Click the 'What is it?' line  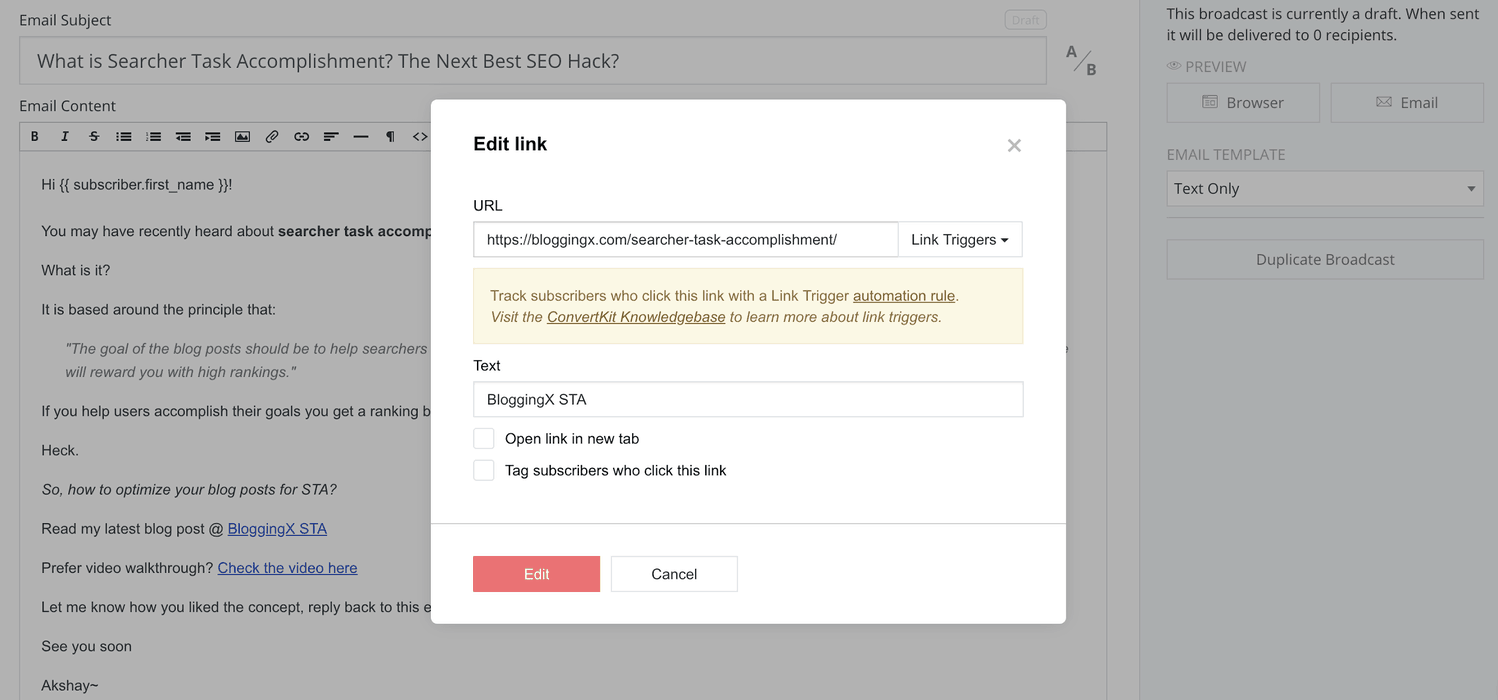click(76, 270)
